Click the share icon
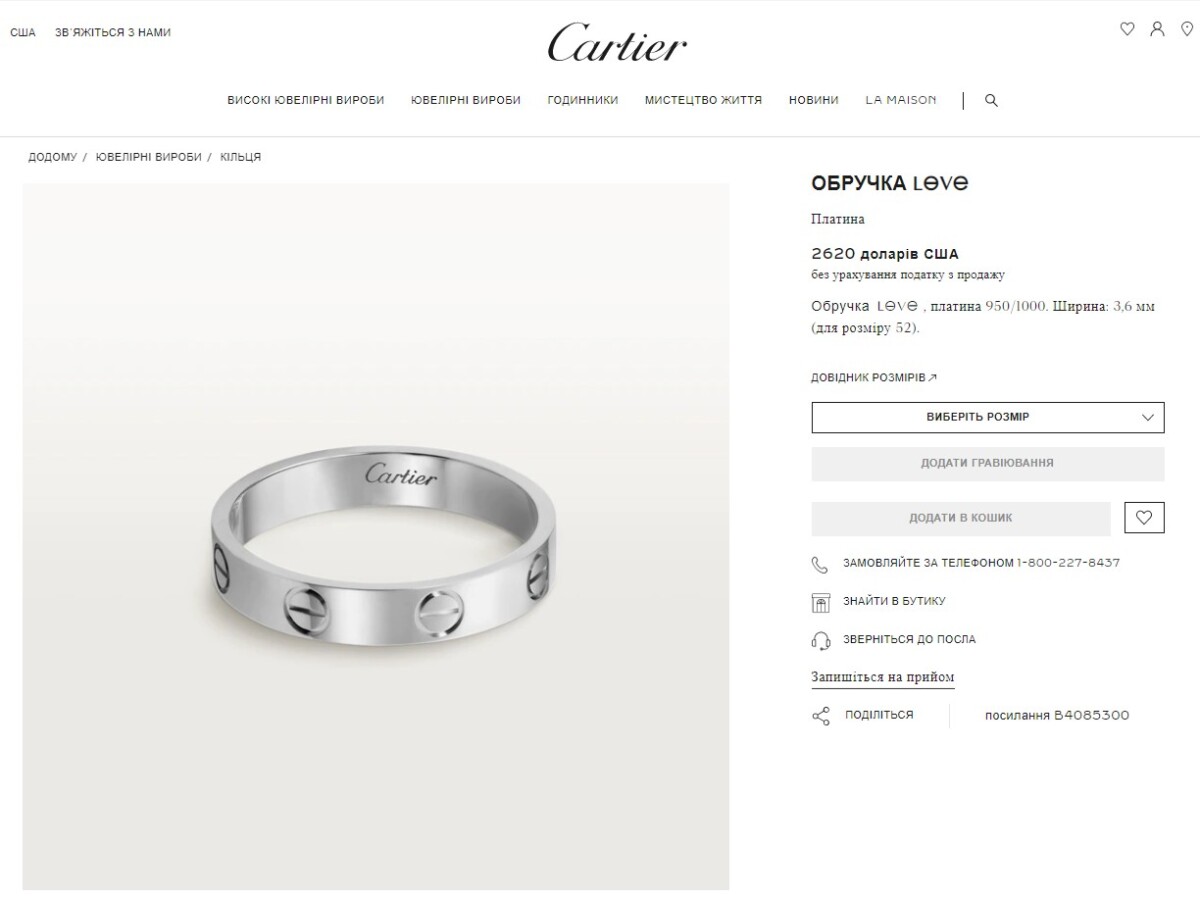1200x897 pixels. [821, 716]
